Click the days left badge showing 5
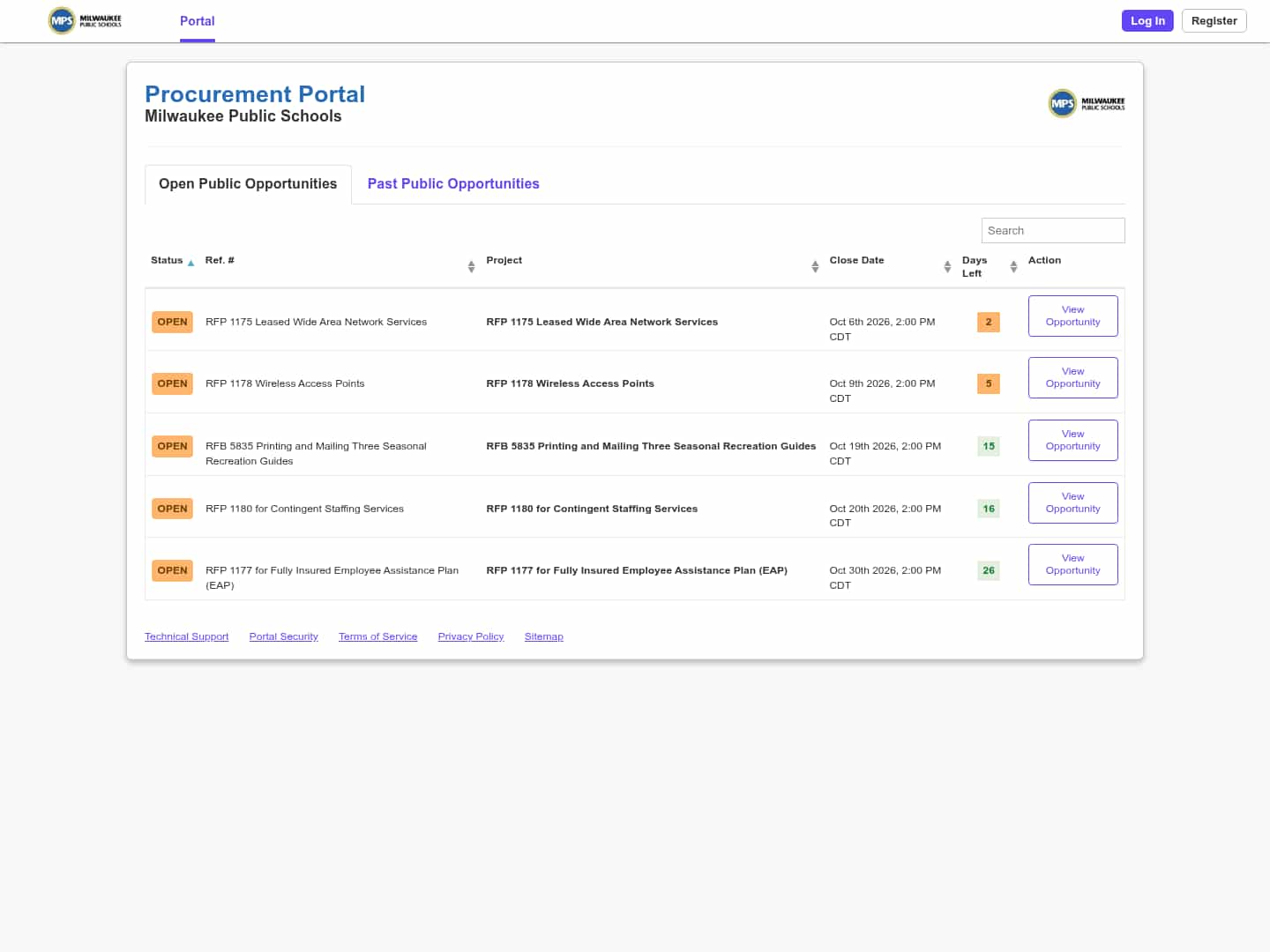Viewport: 1270px width, 952px height. pyautogui.click(x=989, y=383)
